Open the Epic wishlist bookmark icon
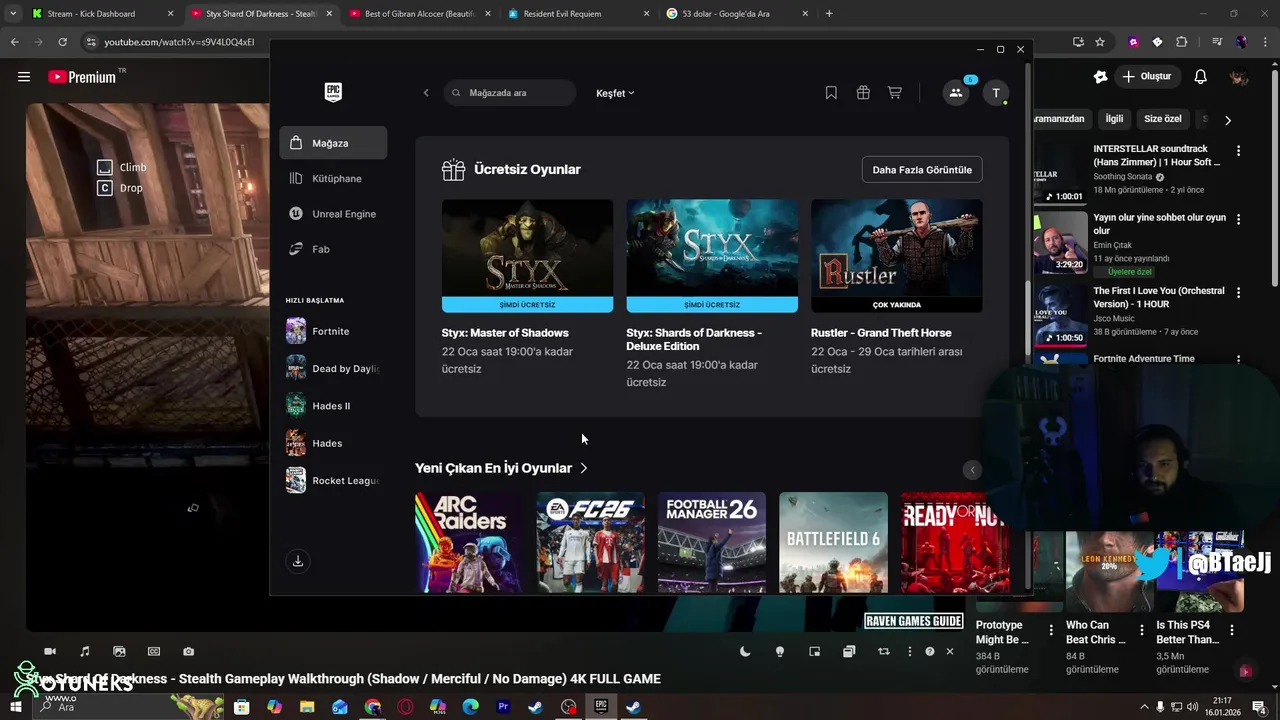The width and height of the screenshot is (1280, 720). tap(831, 93)
